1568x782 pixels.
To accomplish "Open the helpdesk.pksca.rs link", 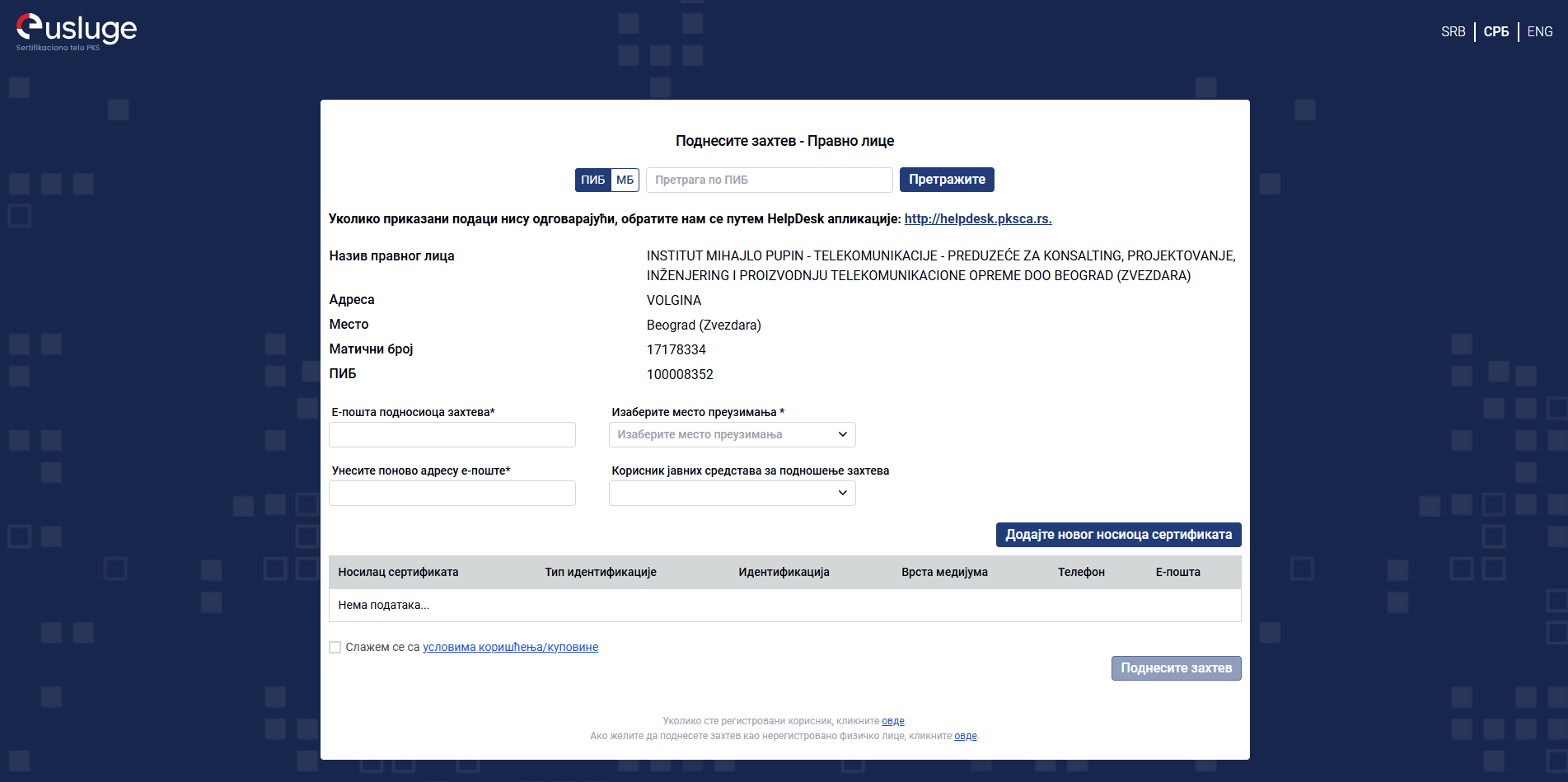I will [978, 219].
